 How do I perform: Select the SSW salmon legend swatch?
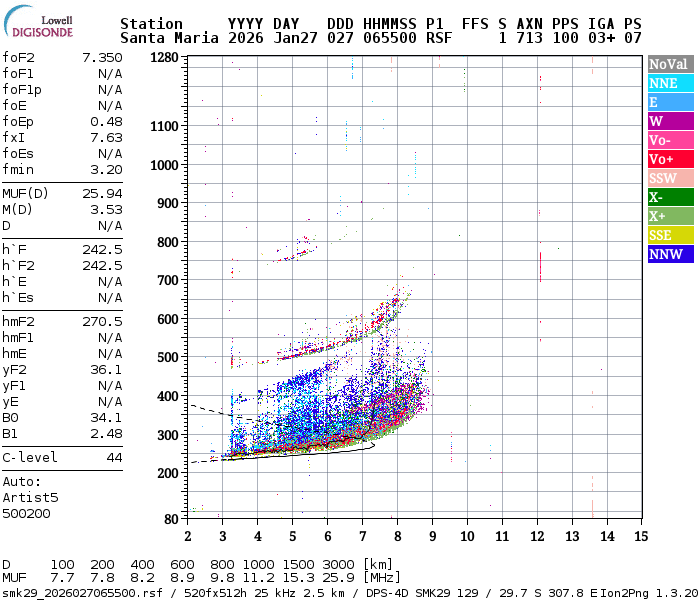pos(669,178)
